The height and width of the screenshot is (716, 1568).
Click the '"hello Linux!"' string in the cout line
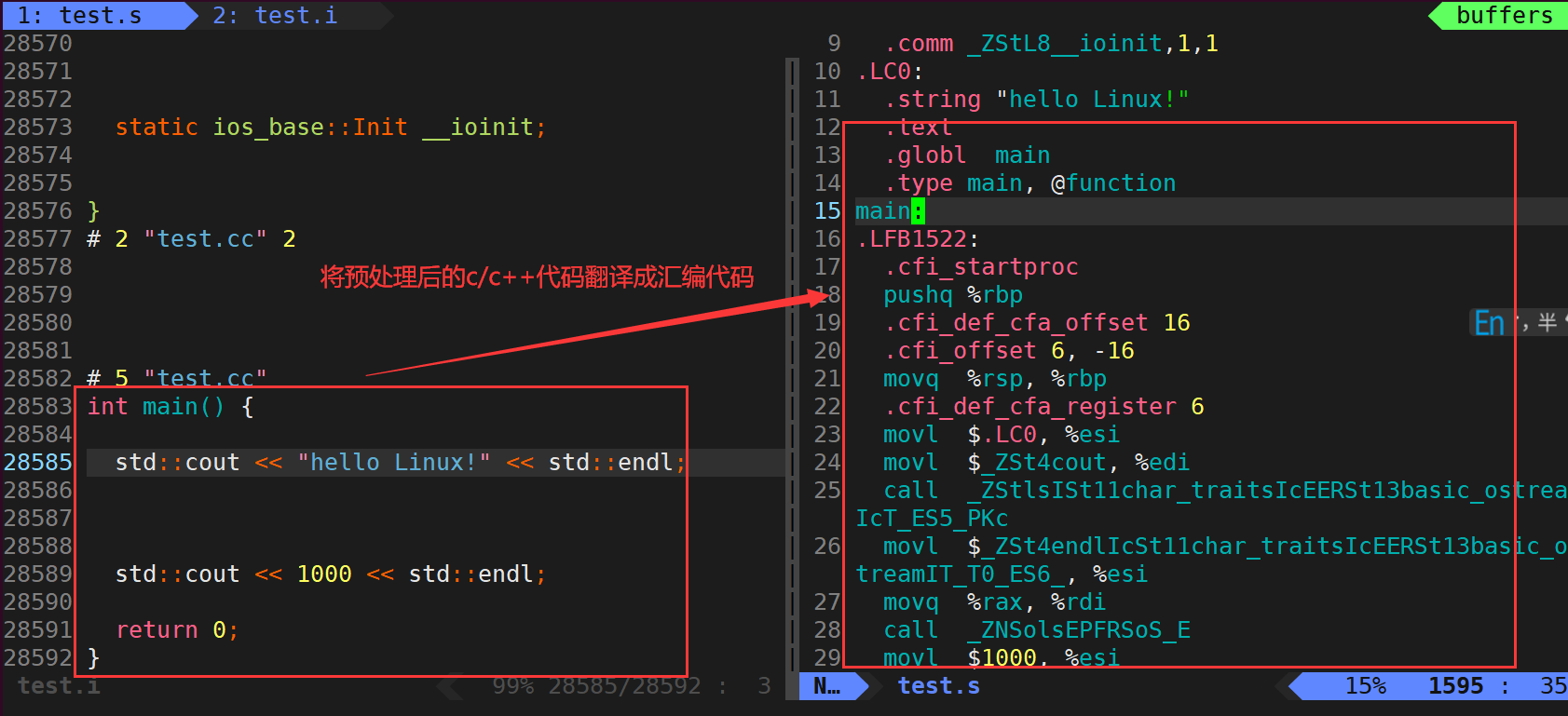point(394,463)
